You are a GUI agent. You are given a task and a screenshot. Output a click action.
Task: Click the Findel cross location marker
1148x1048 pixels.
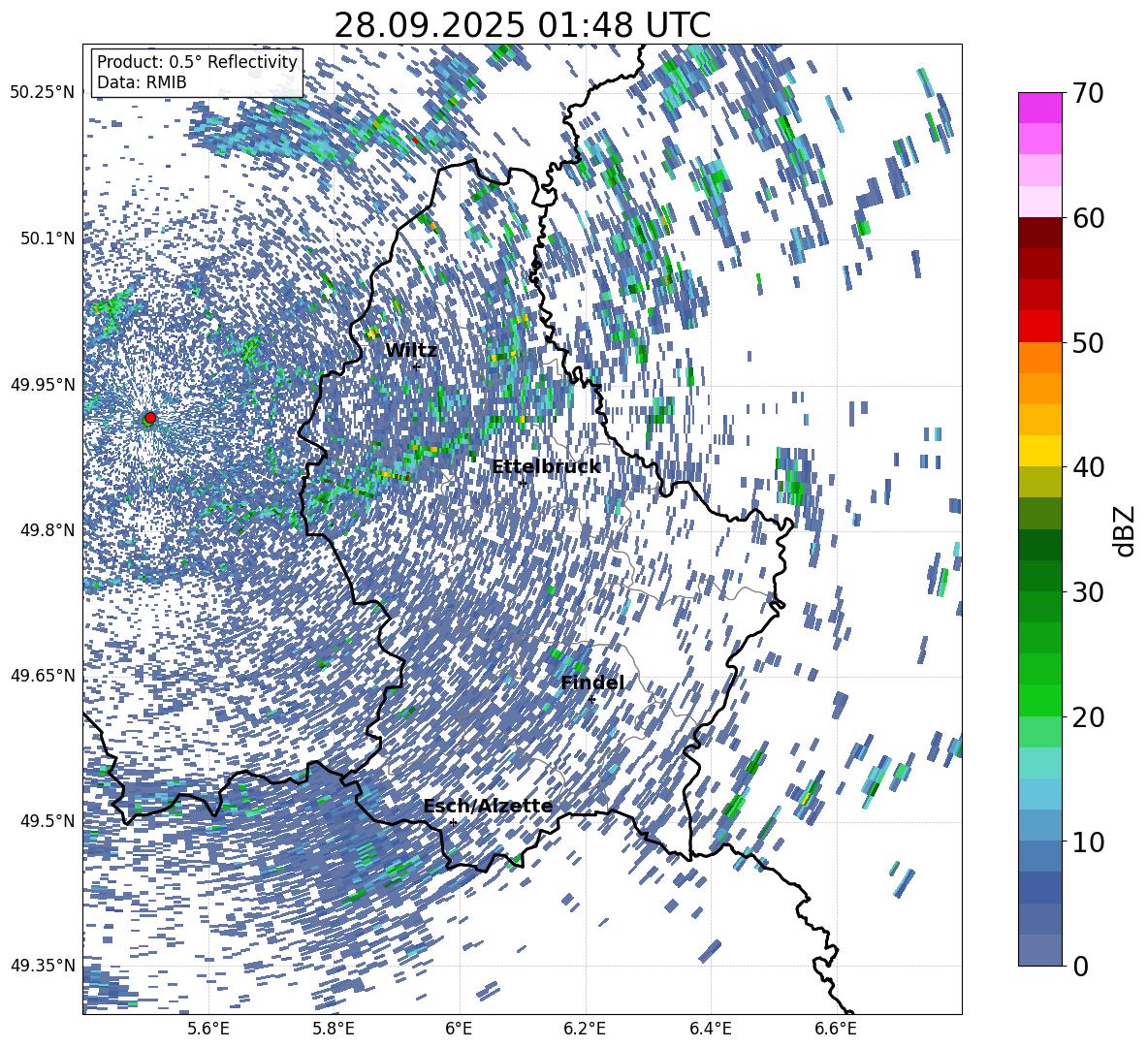point(591,700)
